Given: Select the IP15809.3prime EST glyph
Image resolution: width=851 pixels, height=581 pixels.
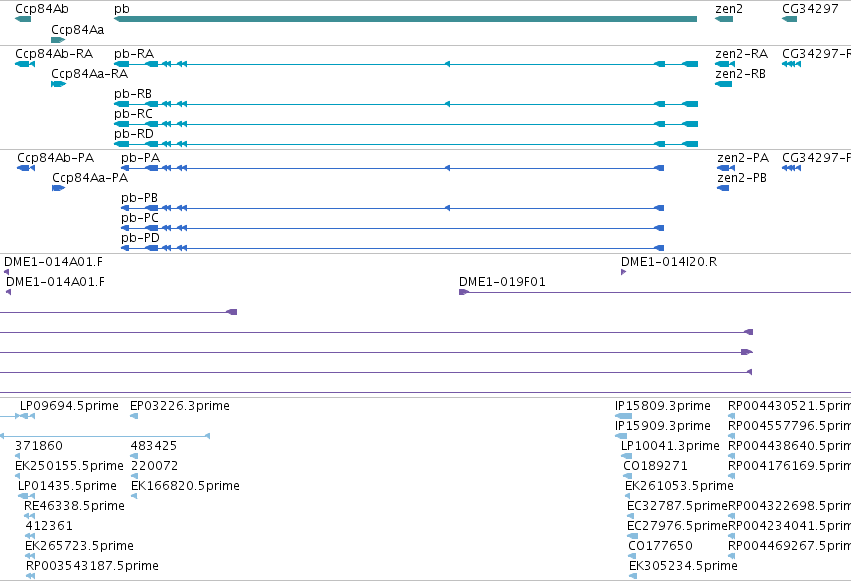Looking at the screenshot, I should [x=623, y=416].
